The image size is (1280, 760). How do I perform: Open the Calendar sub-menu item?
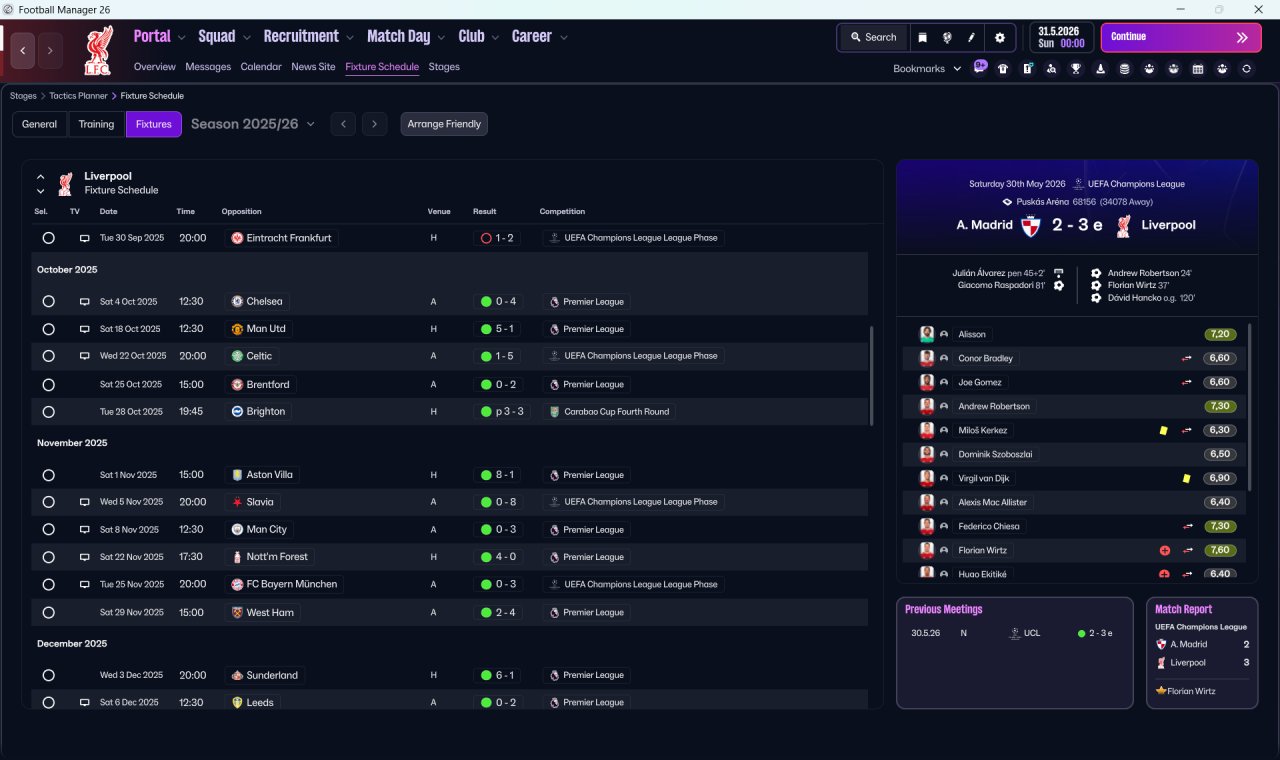pyautogui.click(x=261, y=67)
